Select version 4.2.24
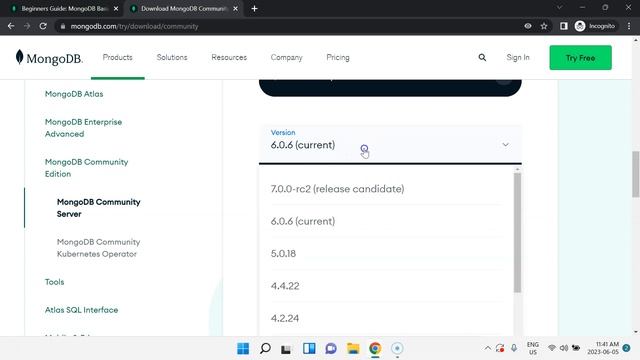The image size is (640, 360). pyautogui.click(x=386, y=318)
